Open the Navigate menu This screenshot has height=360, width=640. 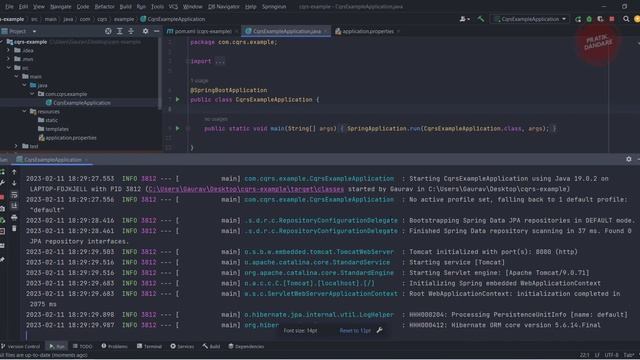click(x=60, y=7)
